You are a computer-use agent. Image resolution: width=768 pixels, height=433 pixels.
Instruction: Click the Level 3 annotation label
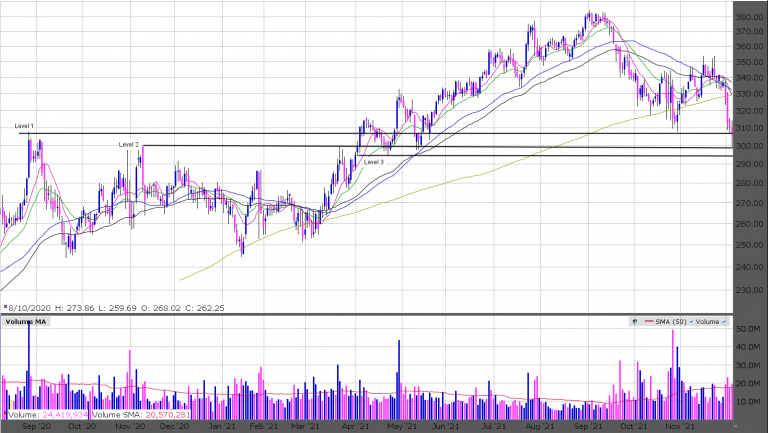(373, 161)
